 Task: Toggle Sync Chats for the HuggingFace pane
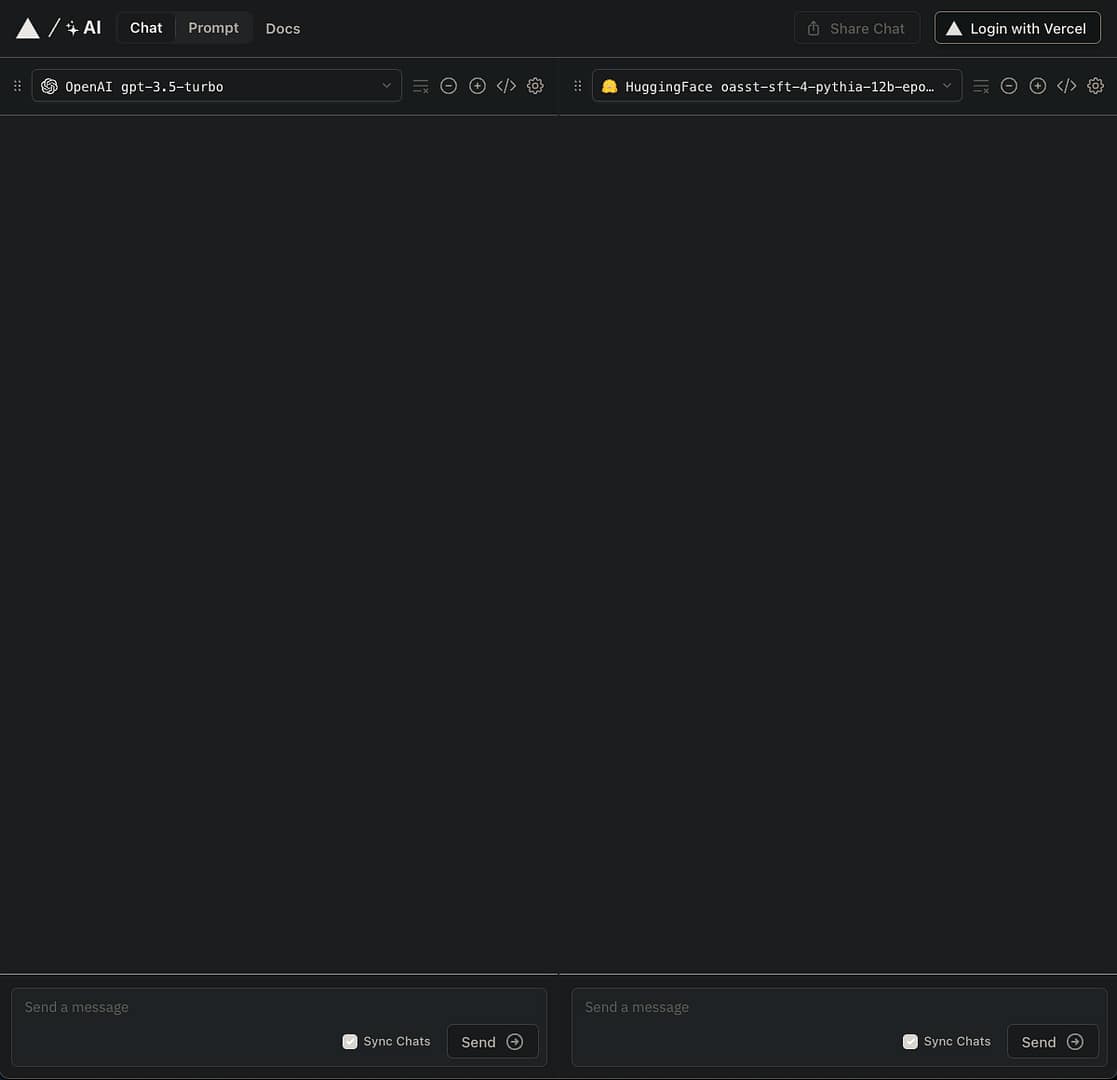coord(909,1041)
